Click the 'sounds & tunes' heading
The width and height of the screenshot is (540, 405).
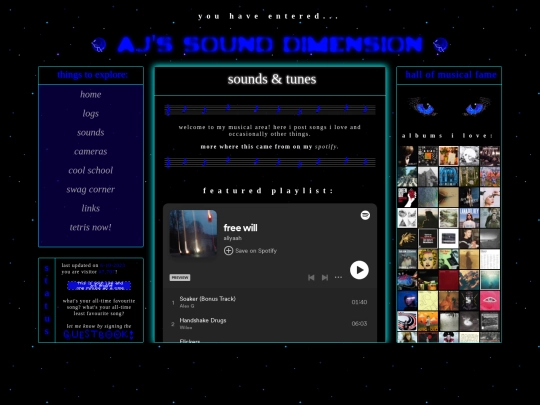(x=272, y=79)
